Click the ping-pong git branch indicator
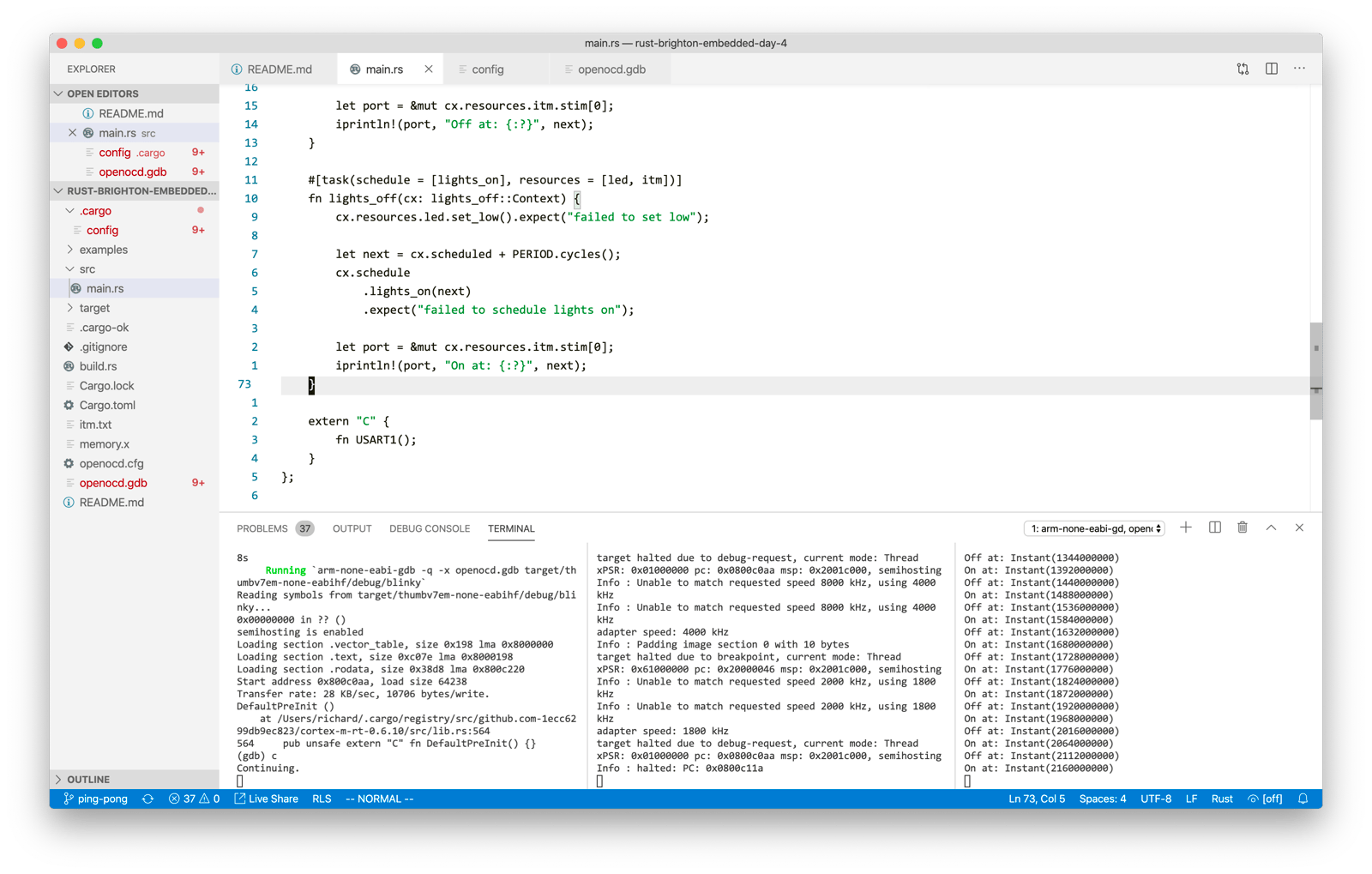 [x=95, y=799]
